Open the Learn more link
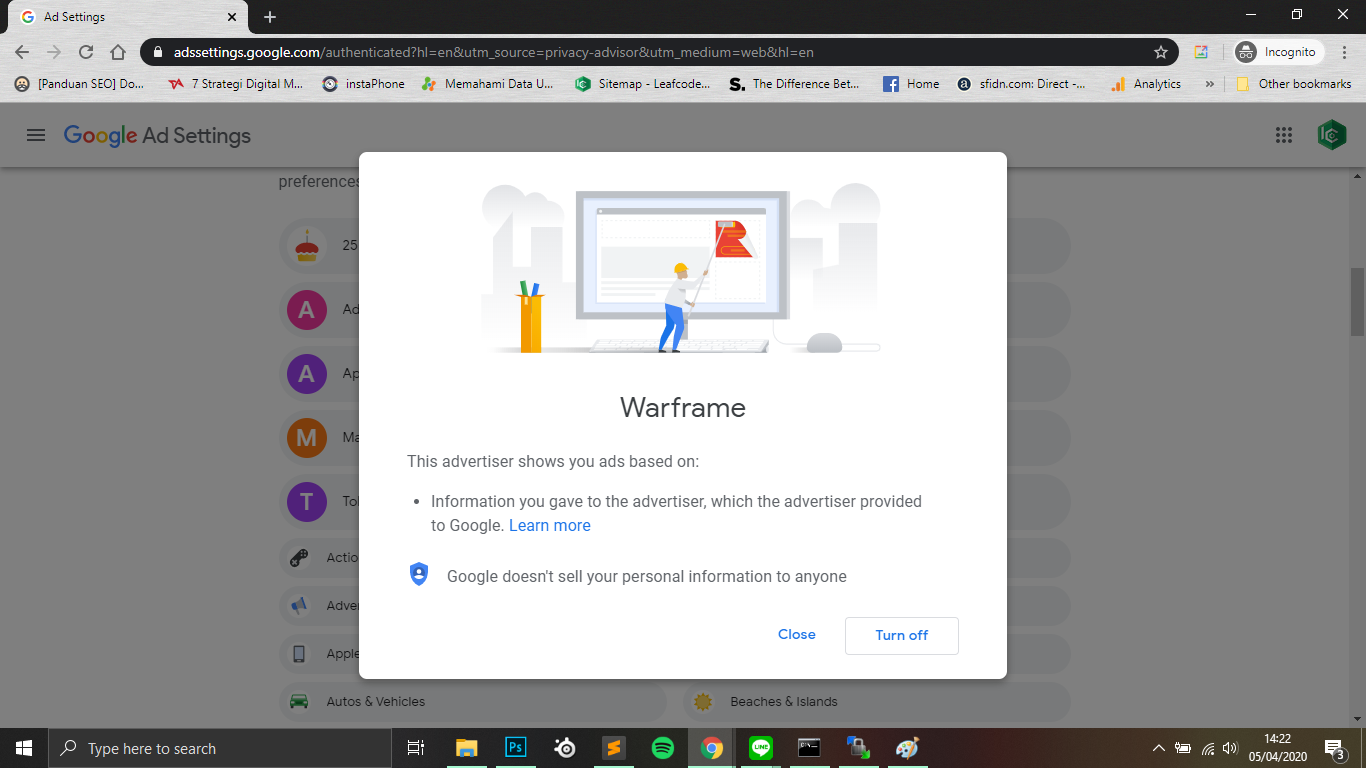The height and width of the screenshot is (768, 1366). (x=550, y=525)
